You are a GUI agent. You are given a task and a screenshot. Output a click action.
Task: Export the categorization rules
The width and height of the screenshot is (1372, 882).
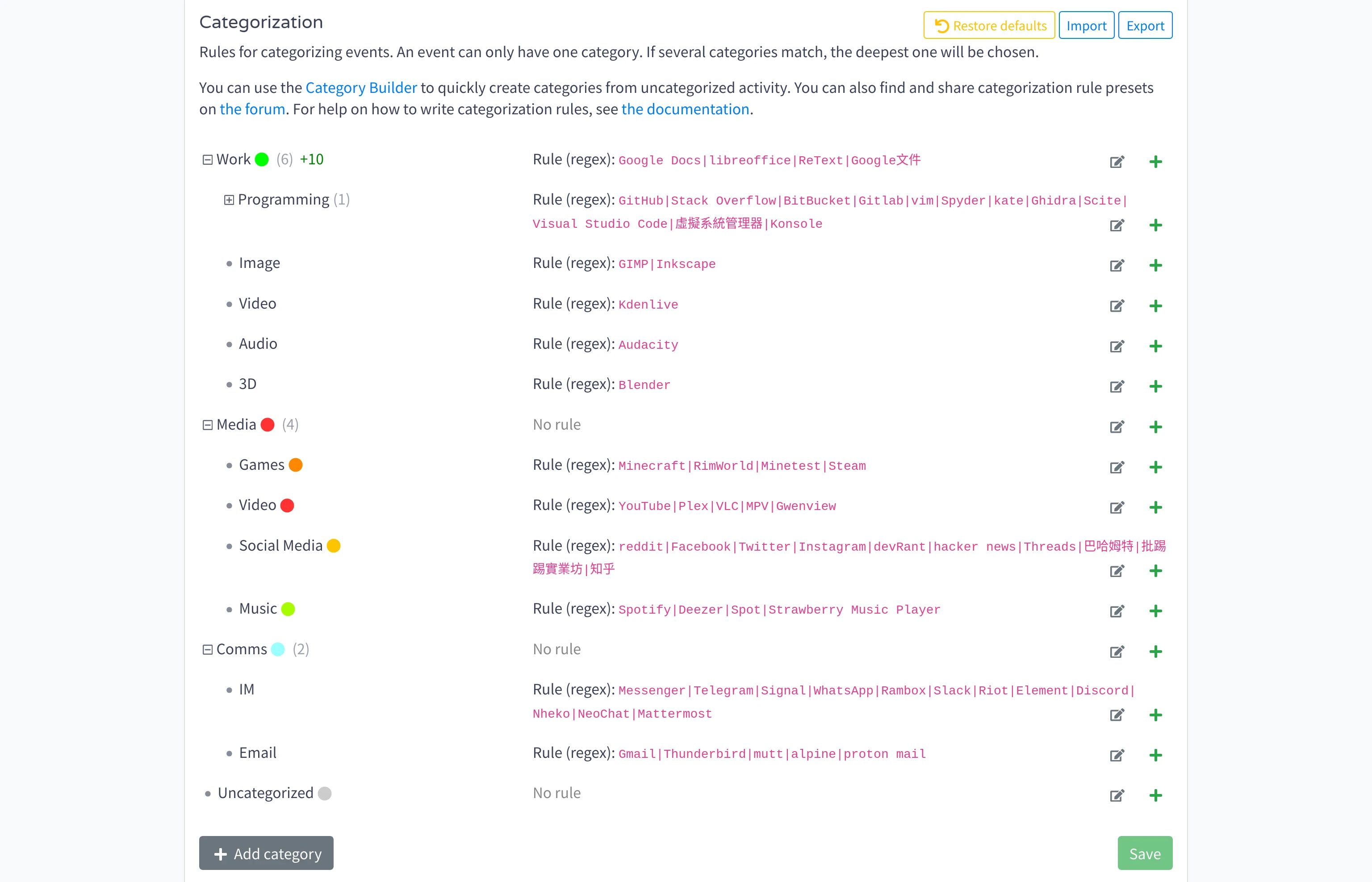[x=1145, y=25]
